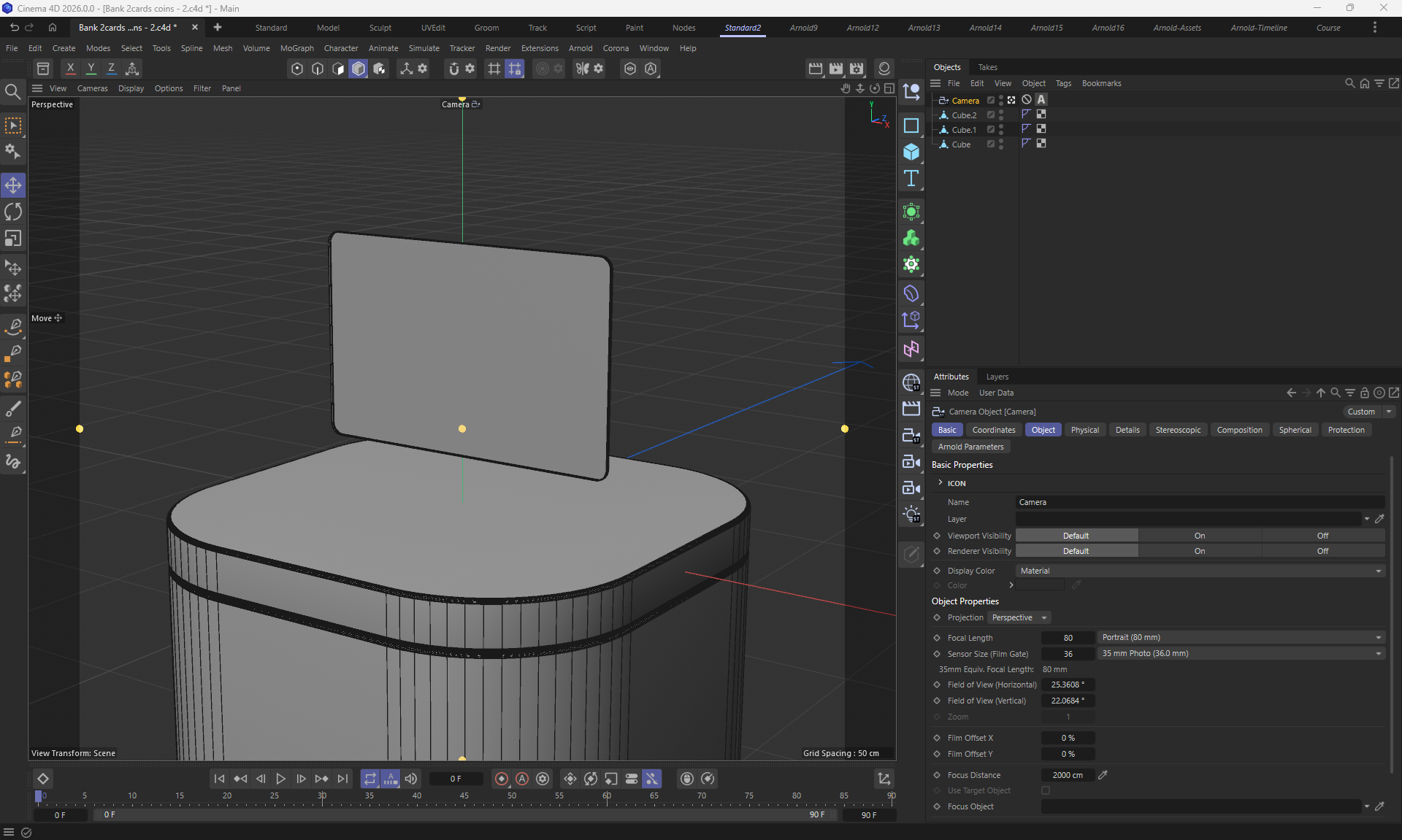The width and height of the screenshot is (1402, 840).
Task: Select the Cube.1 object in Objects list
Action: tap(963, 130)
